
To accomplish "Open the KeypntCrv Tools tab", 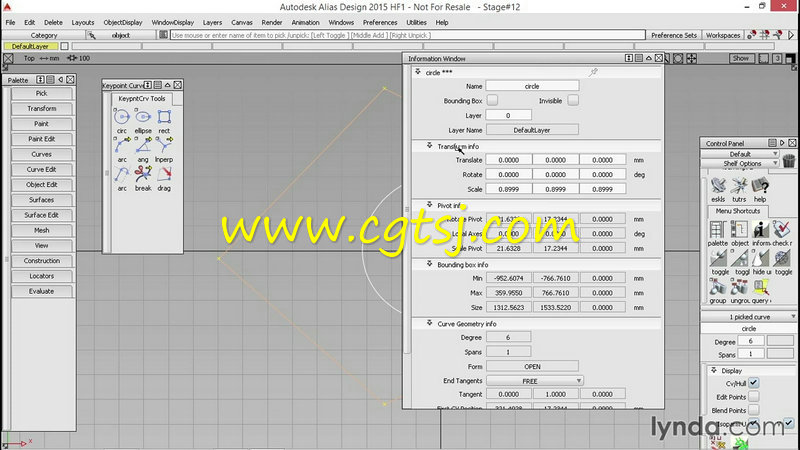I will [x=142, y=98].
